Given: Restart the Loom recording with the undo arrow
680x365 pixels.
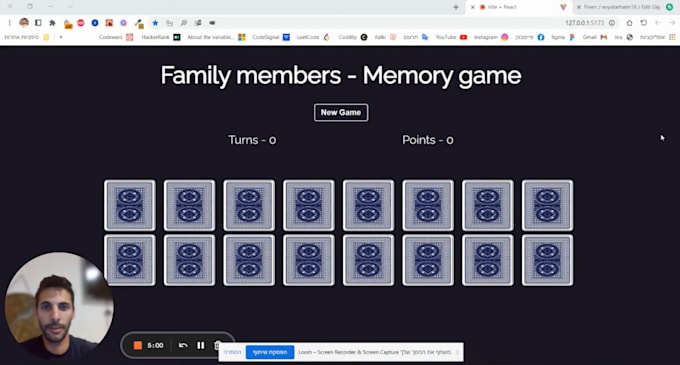Looking at the screenshot, I should coord(183,345).
